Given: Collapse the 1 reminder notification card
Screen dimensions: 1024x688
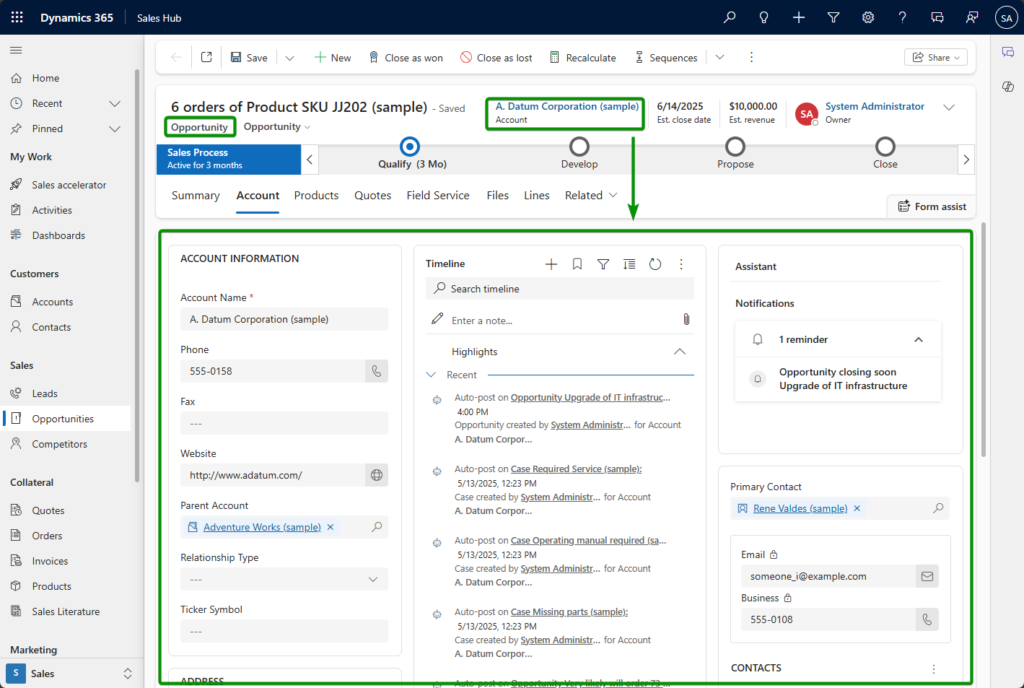Looking at the screenshot, I should click(x=918, y=339).
